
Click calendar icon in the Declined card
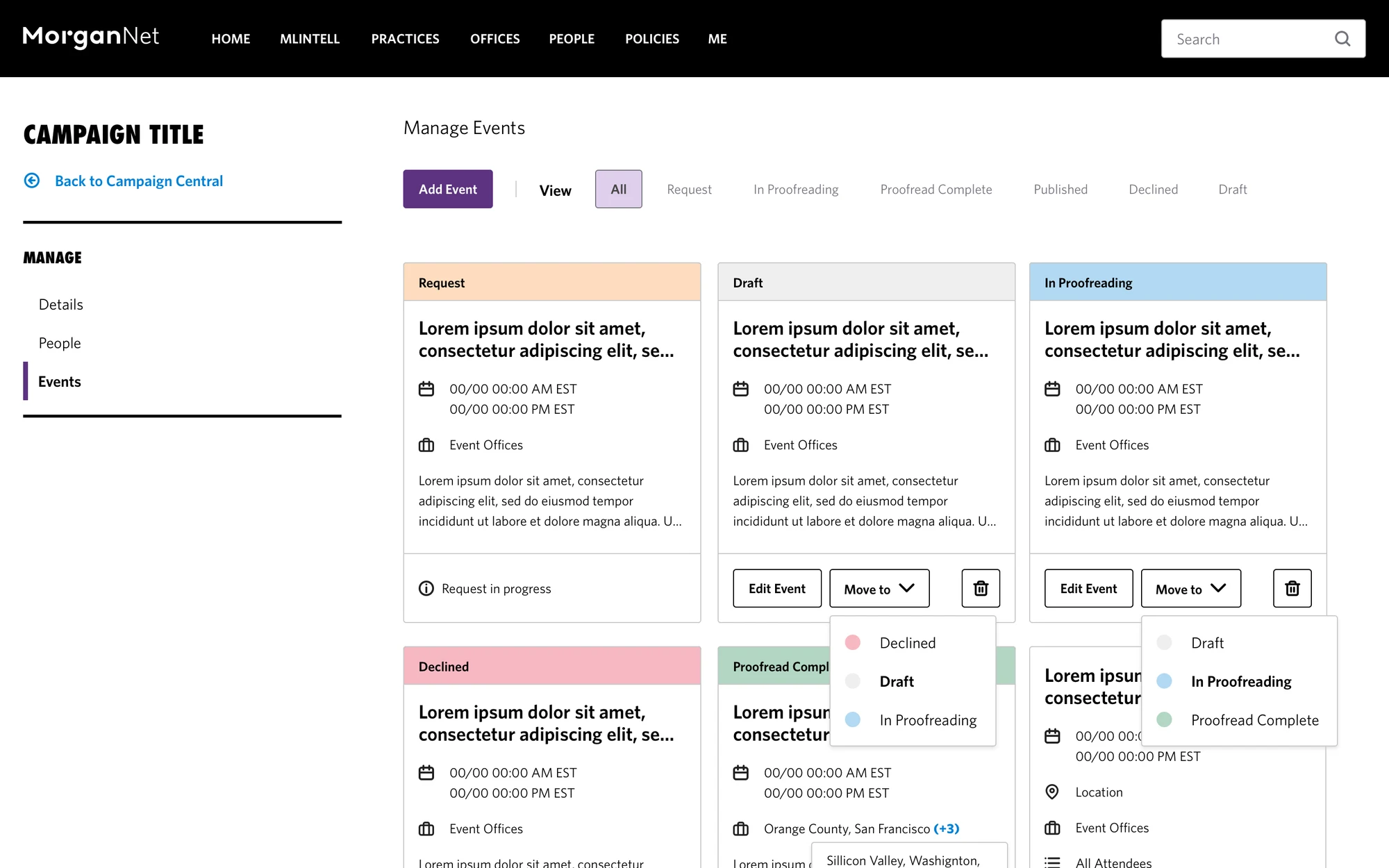pyautogui.click(x=426, y=773)
